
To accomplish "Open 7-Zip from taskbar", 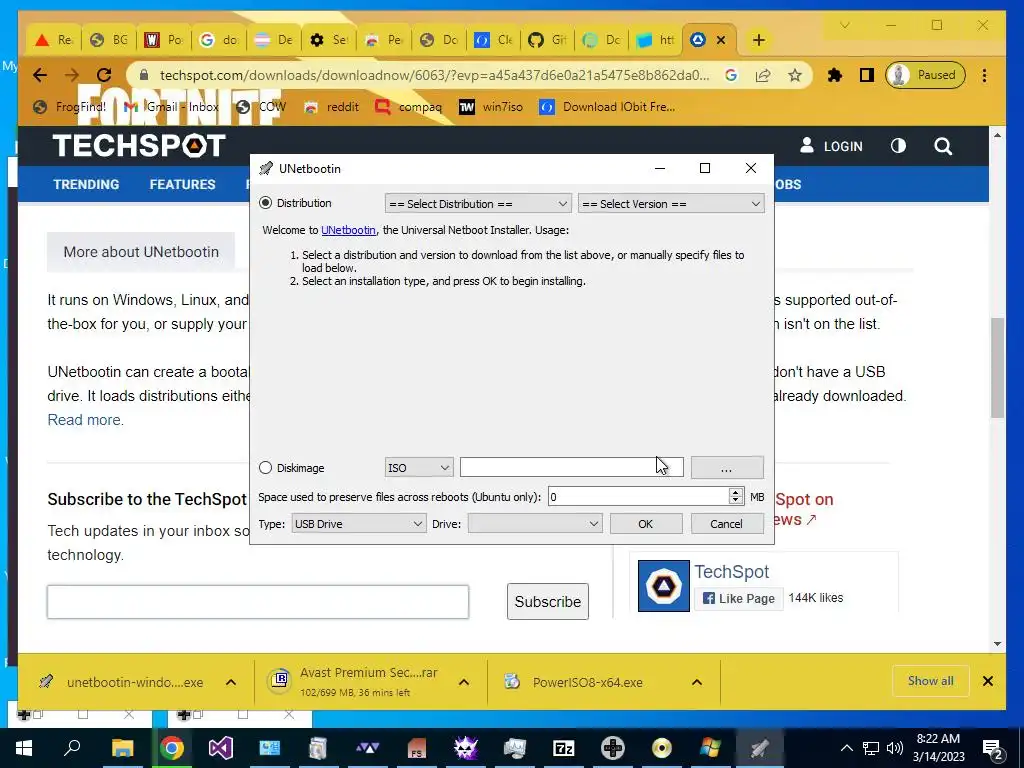I will click(564, 748).
